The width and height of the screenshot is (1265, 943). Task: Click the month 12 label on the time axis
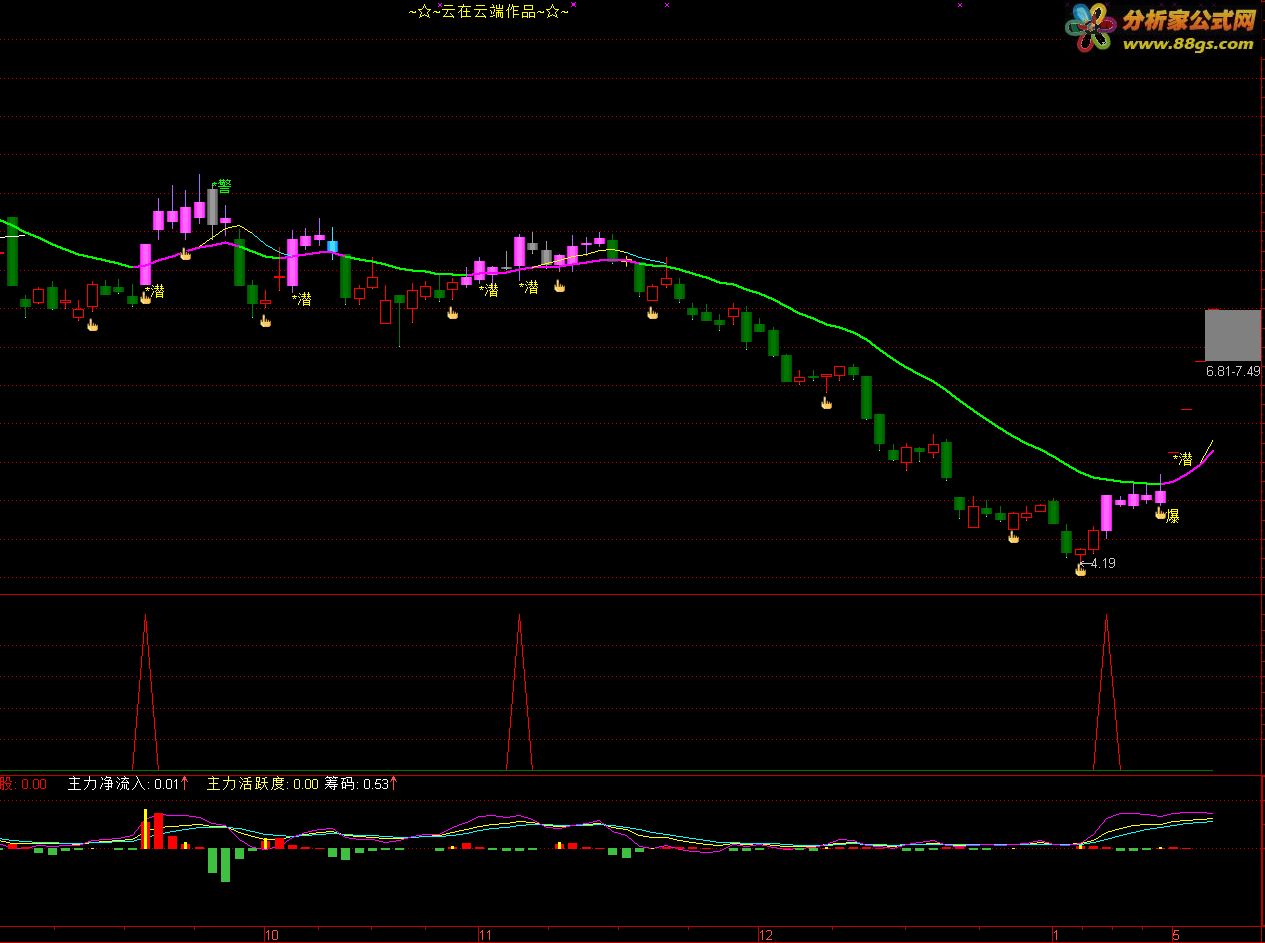point(766,935)
